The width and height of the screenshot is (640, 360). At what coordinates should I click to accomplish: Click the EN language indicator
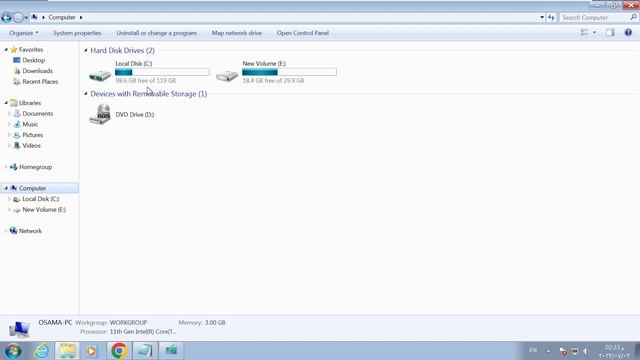point(533,351)
